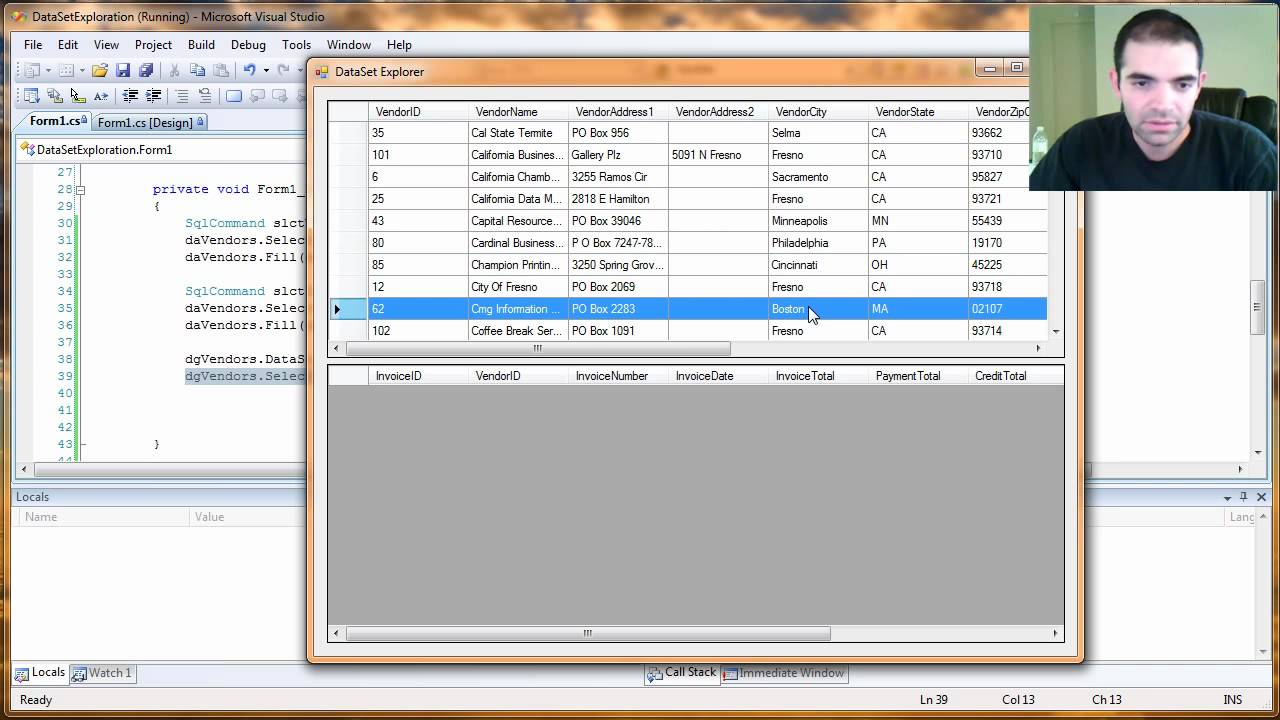Open the View menu
Image resolution: width=1280 pixels, height=720 pixels.
point(106,45)
